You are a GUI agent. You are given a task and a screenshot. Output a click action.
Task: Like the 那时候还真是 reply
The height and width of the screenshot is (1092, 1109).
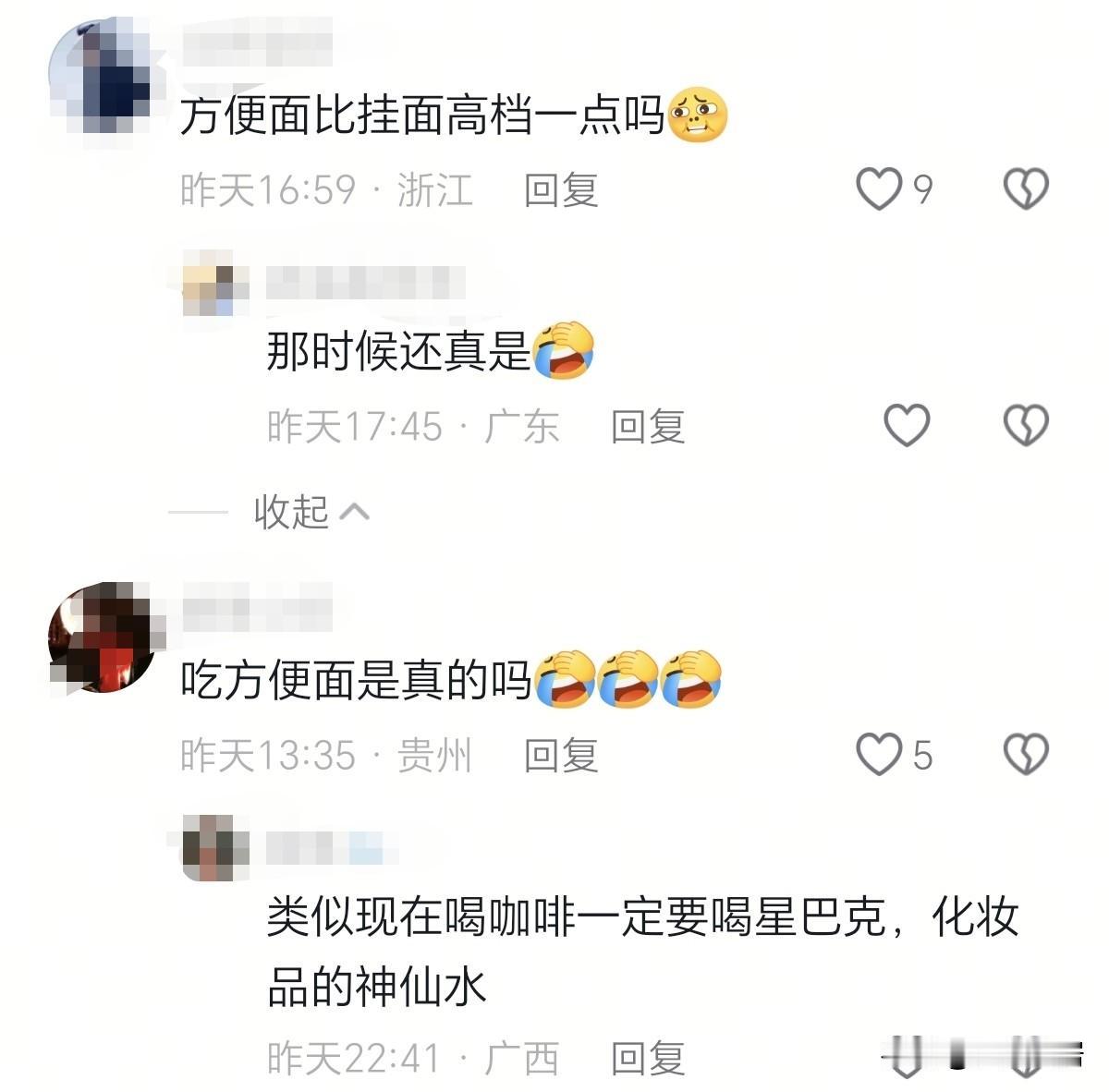point(907,426)
